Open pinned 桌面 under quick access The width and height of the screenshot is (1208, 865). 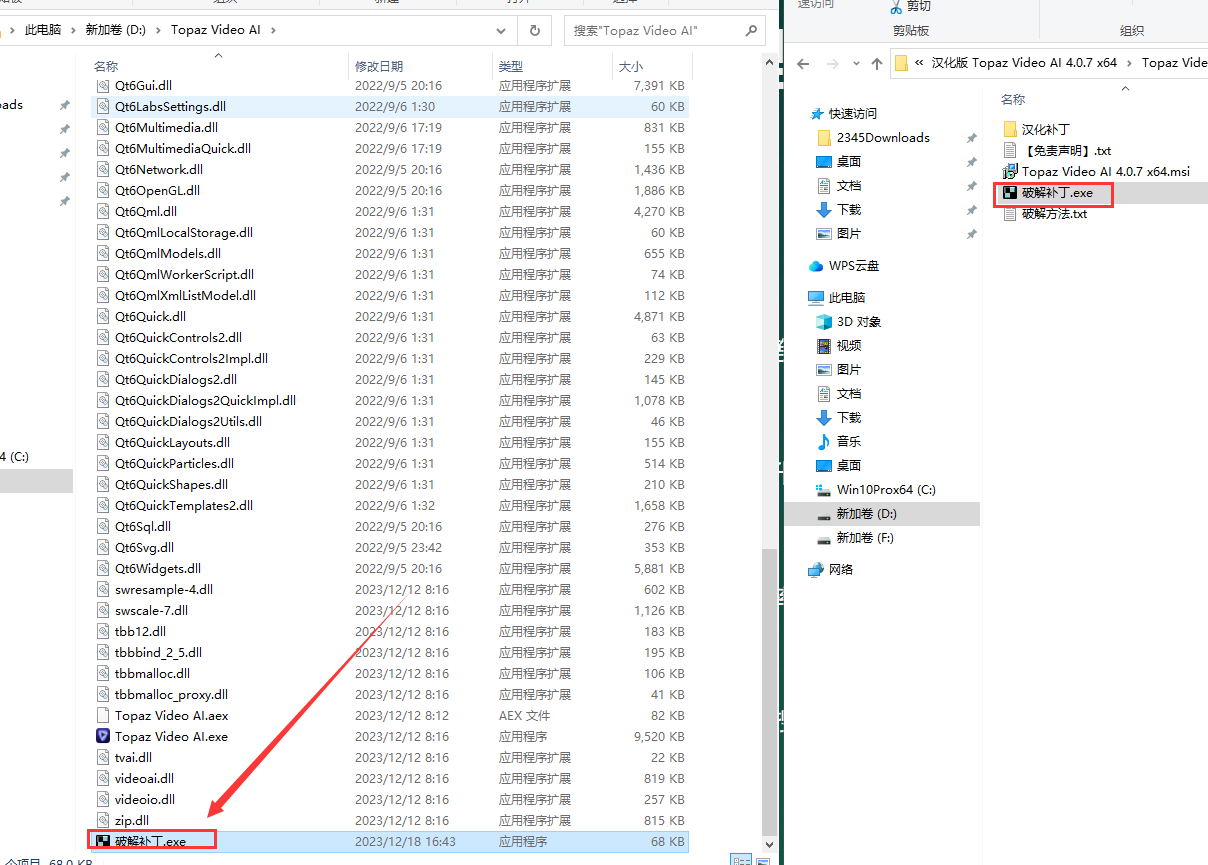point(849,161)
